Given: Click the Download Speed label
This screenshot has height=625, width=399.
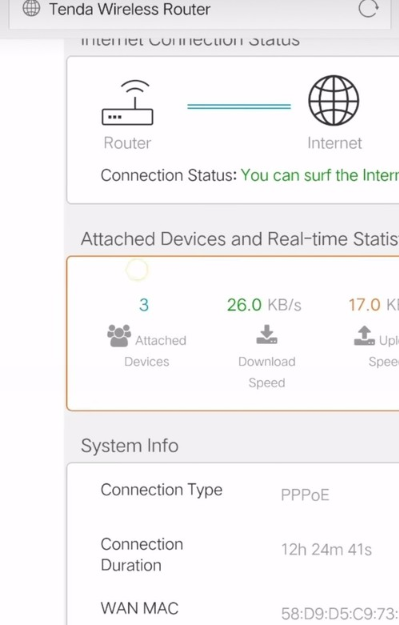Looking at the screenshot, I should tap(267, 372).
